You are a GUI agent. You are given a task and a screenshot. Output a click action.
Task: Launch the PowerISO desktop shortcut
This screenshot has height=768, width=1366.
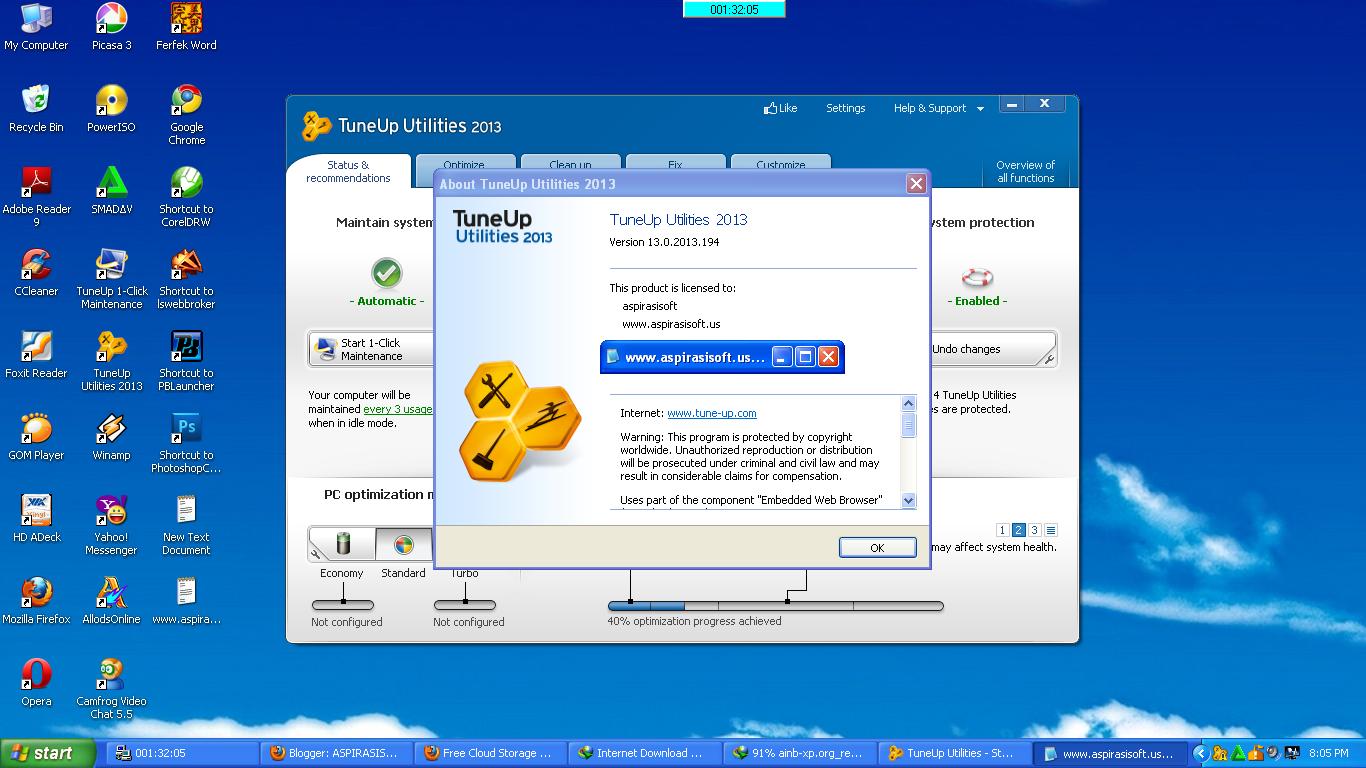pyautogui.click(x=111, y=109)
